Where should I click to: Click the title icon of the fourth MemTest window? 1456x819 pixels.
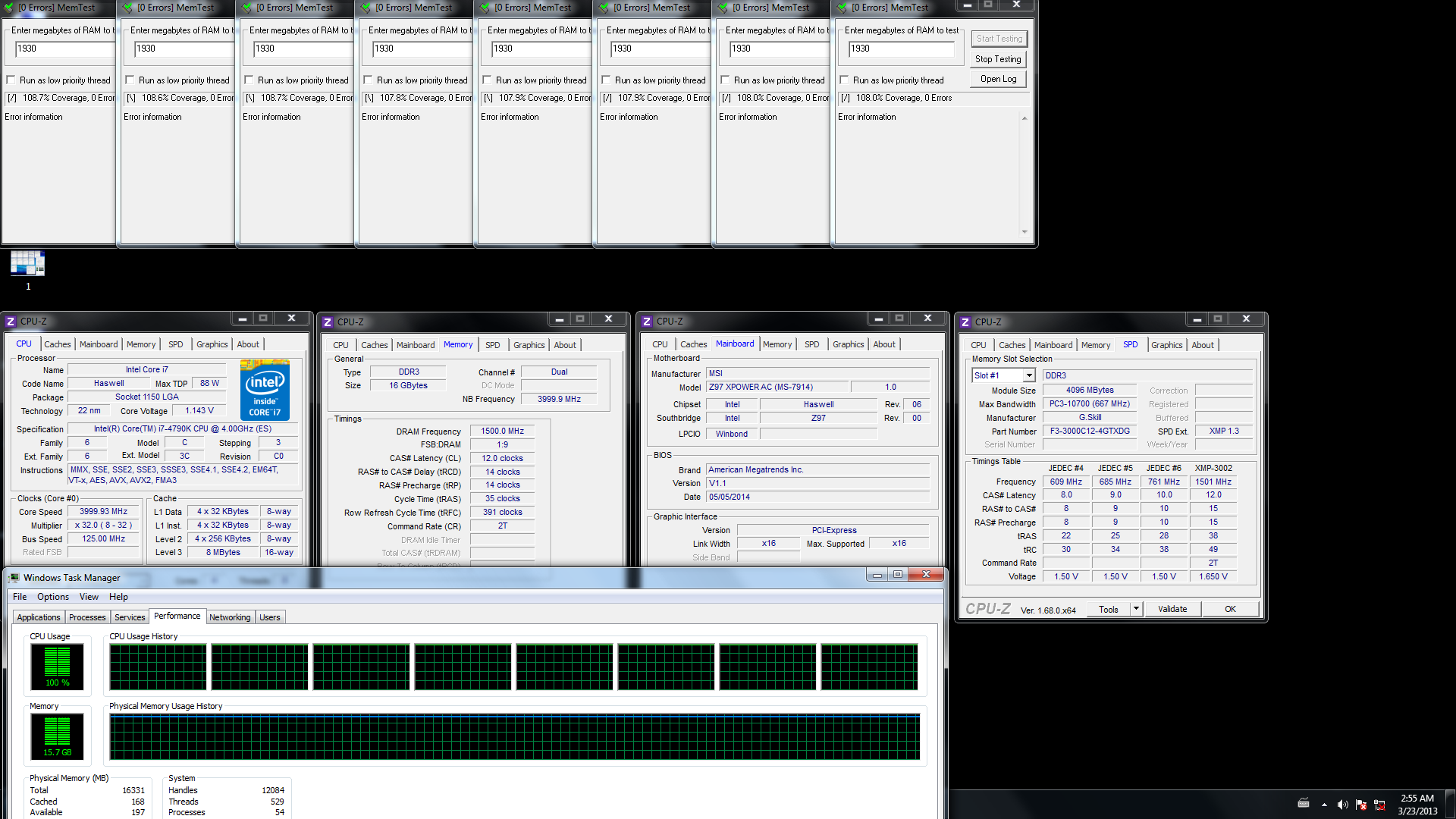click(x=366, y=8)
